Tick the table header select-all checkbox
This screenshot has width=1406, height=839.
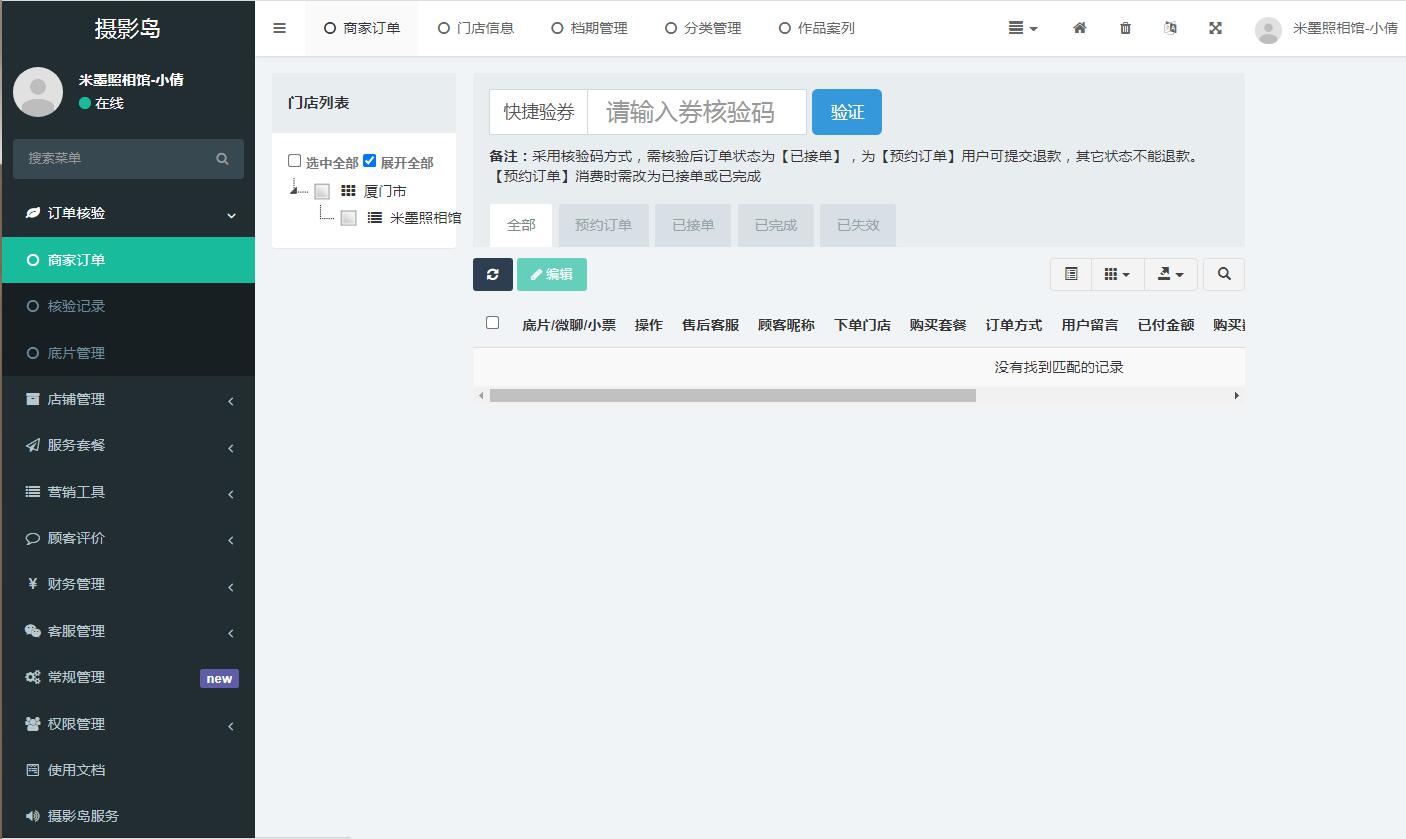point(492,322)
